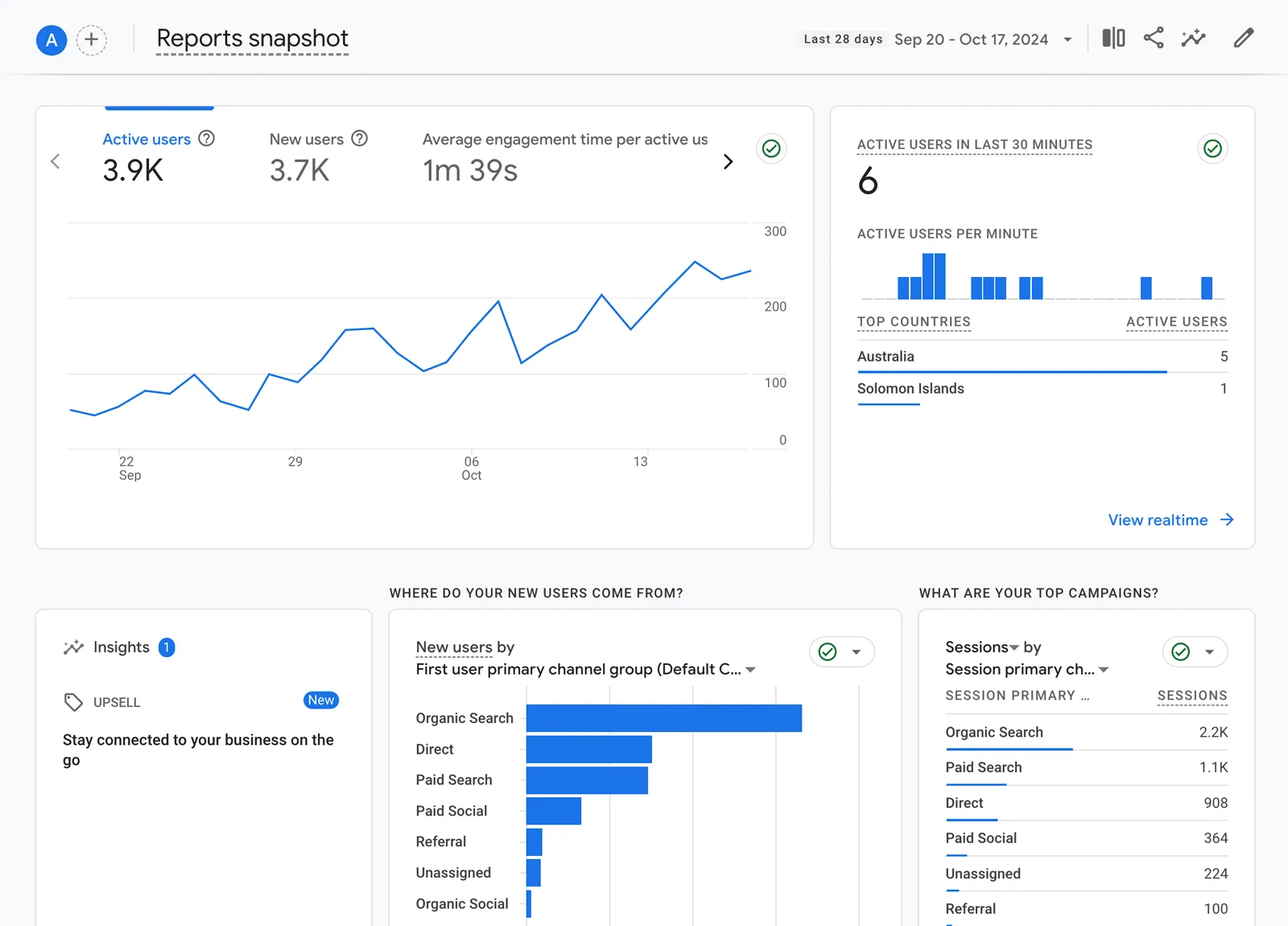Click the Share this report icon
Image resolution: width=1288 pixels, height=926 pixels.
1154,38
